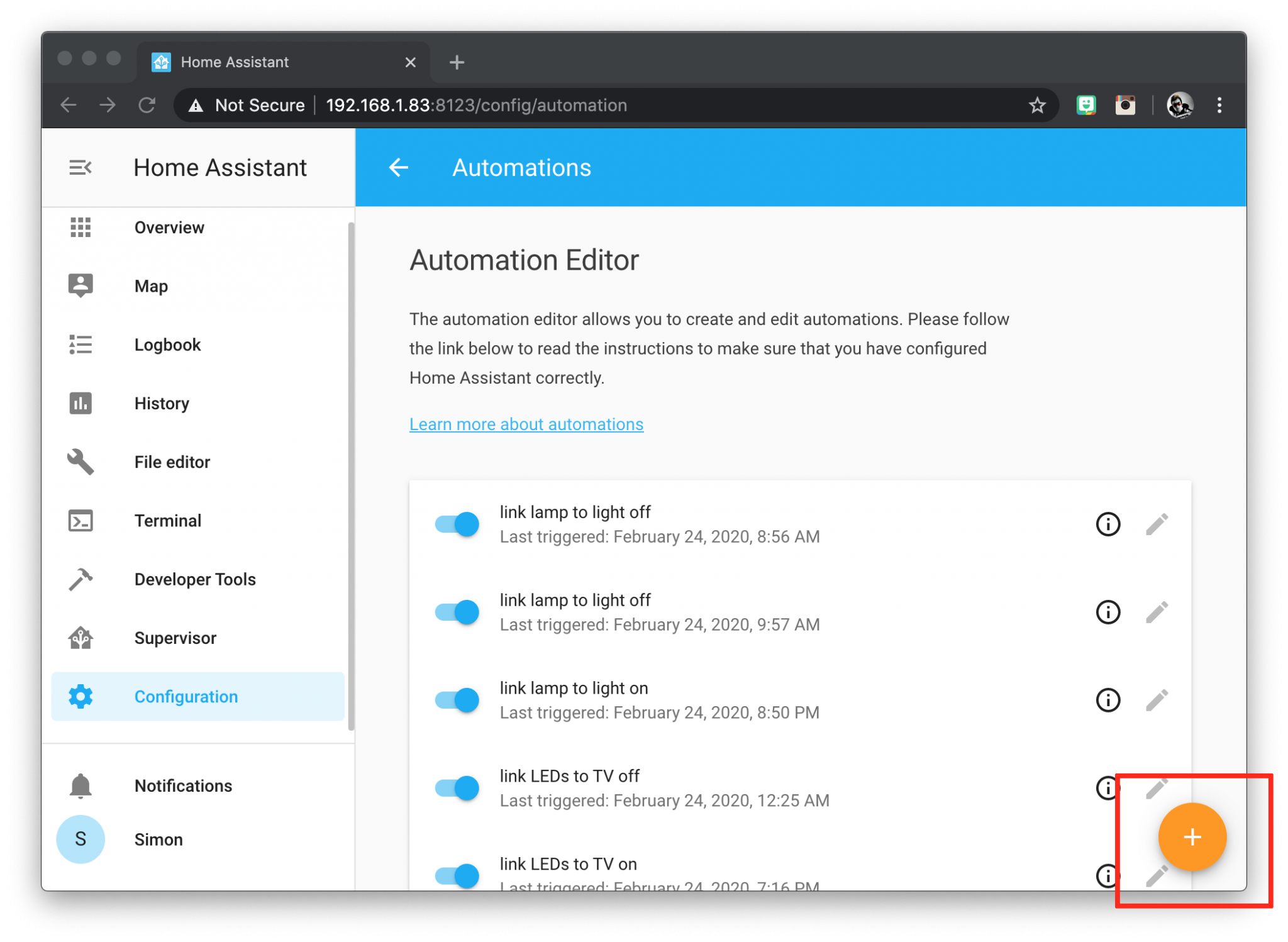Click the orange add automation button
This screenshot has width=1288, height=942.
1192,837
